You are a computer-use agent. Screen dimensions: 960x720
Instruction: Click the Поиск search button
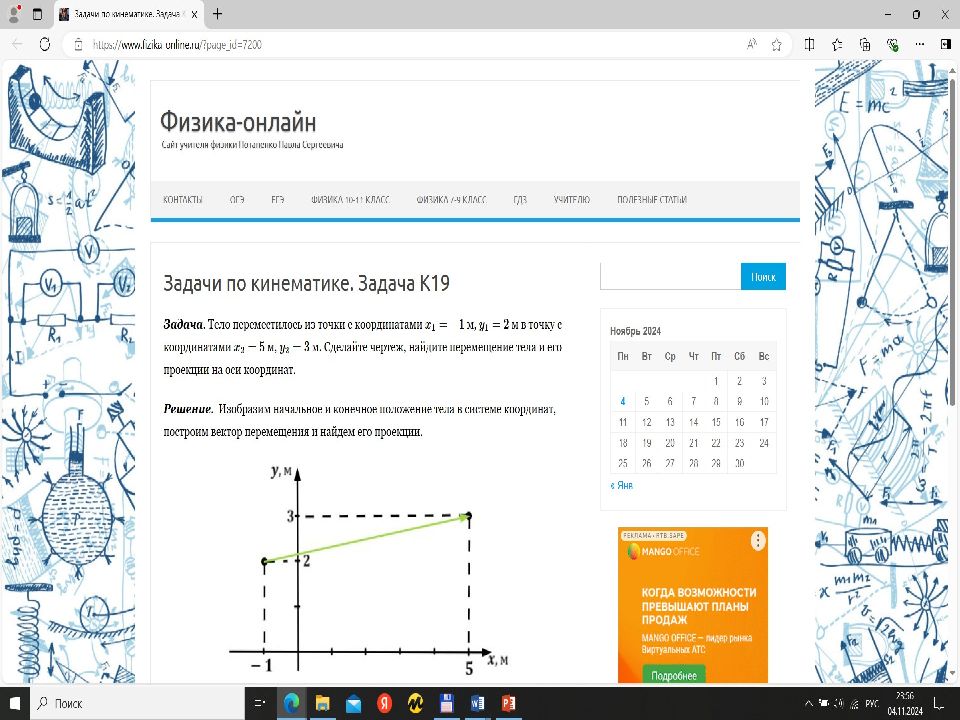tap(763, 277)
